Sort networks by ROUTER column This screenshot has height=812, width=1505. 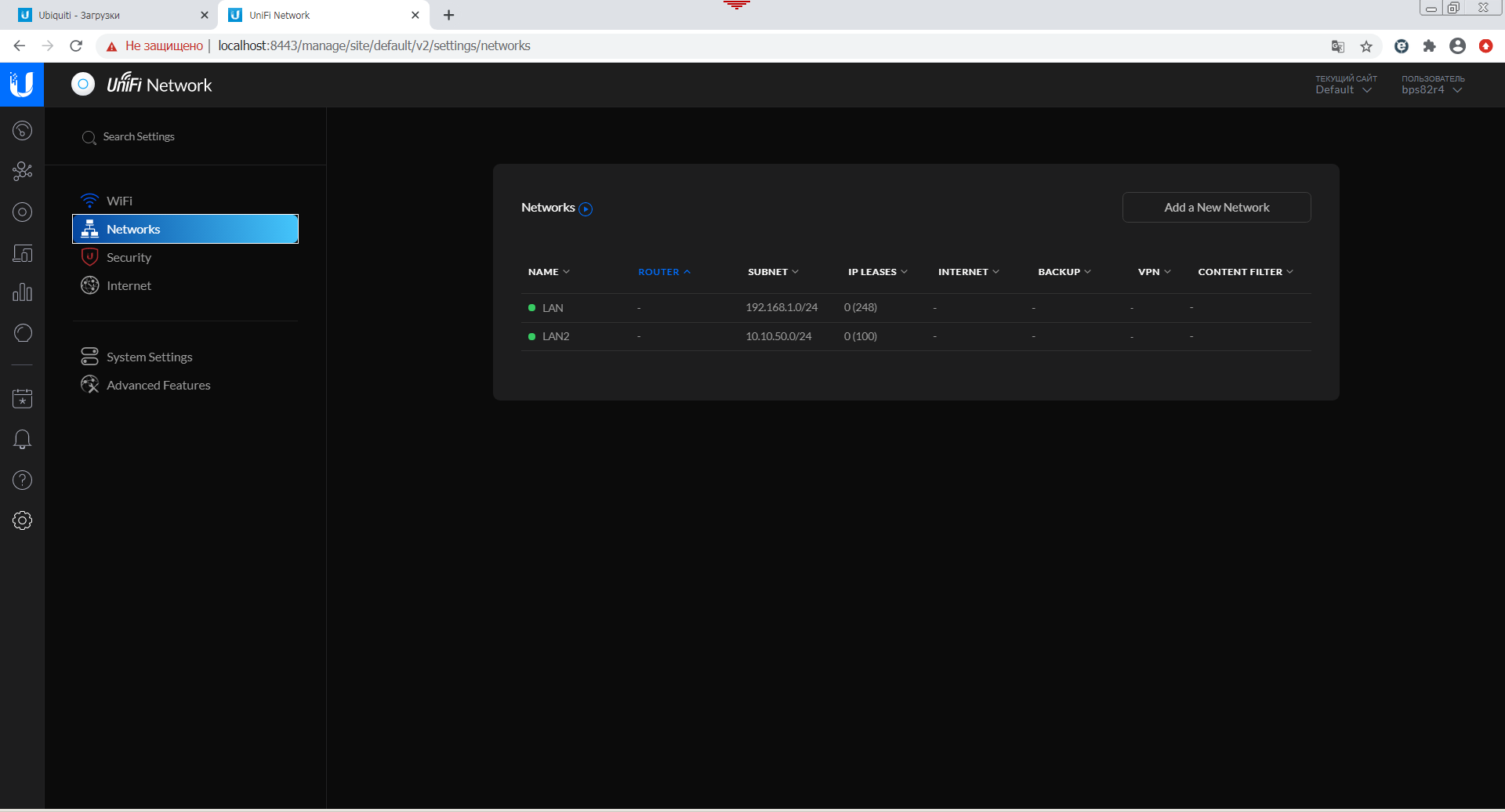point(664,272)
